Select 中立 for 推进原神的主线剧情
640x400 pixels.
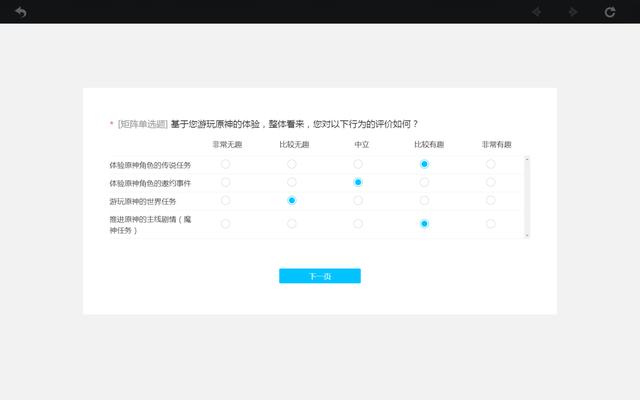[358, 224]
